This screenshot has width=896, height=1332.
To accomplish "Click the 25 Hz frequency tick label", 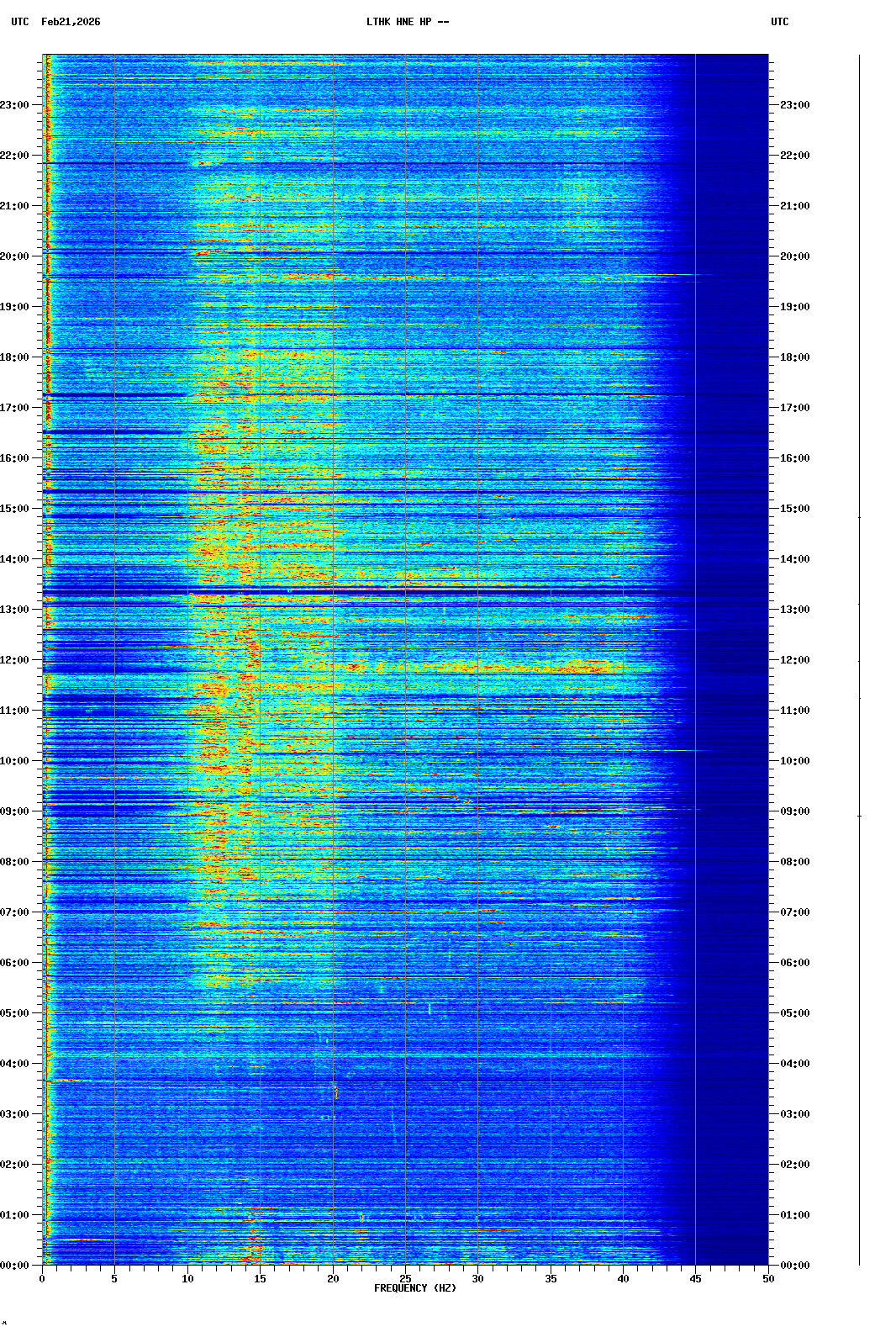I will coord(405,1279).
